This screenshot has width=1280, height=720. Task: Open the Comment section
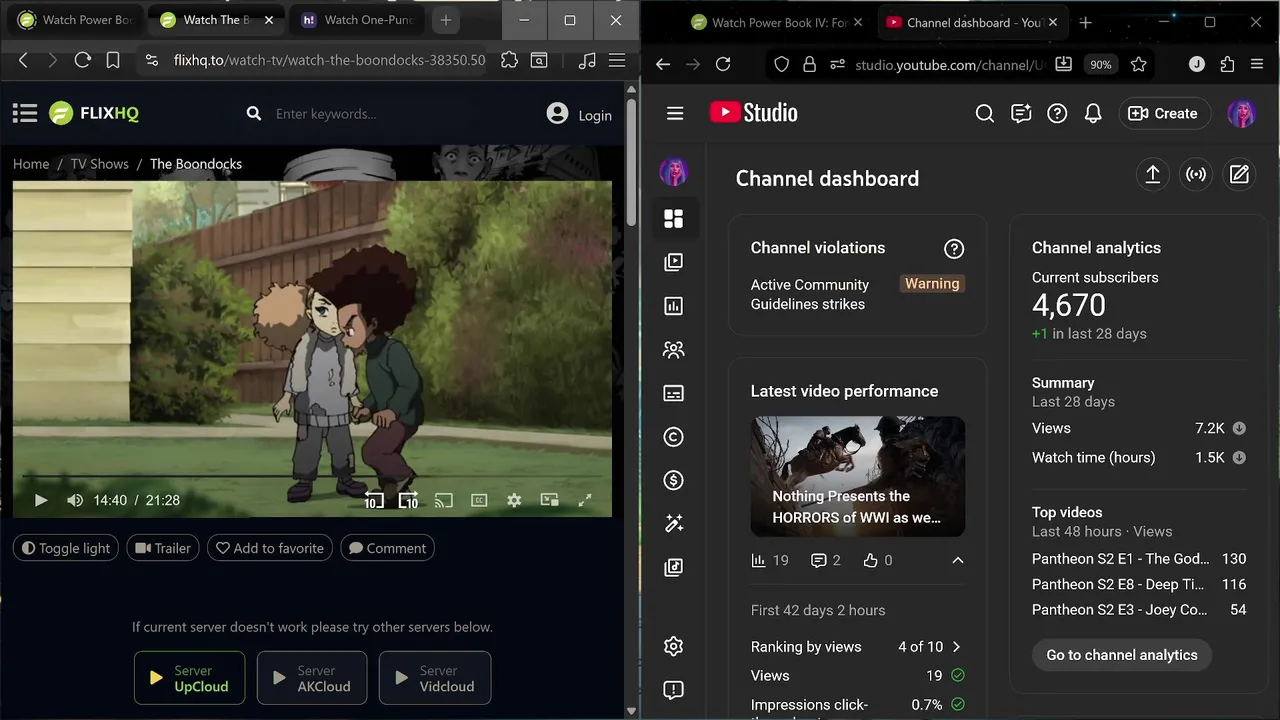(x=387, y=548)
